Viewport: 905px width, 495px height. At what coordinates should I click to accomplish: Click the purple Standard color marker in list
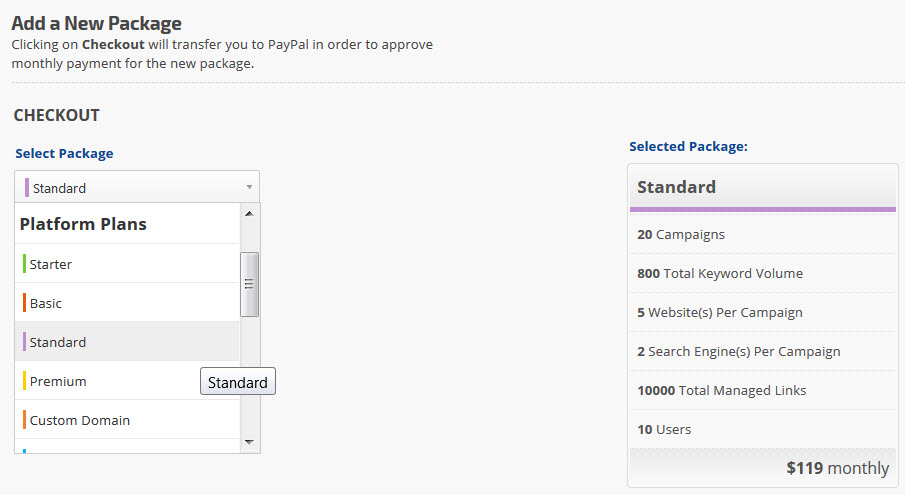click(24, 342)
